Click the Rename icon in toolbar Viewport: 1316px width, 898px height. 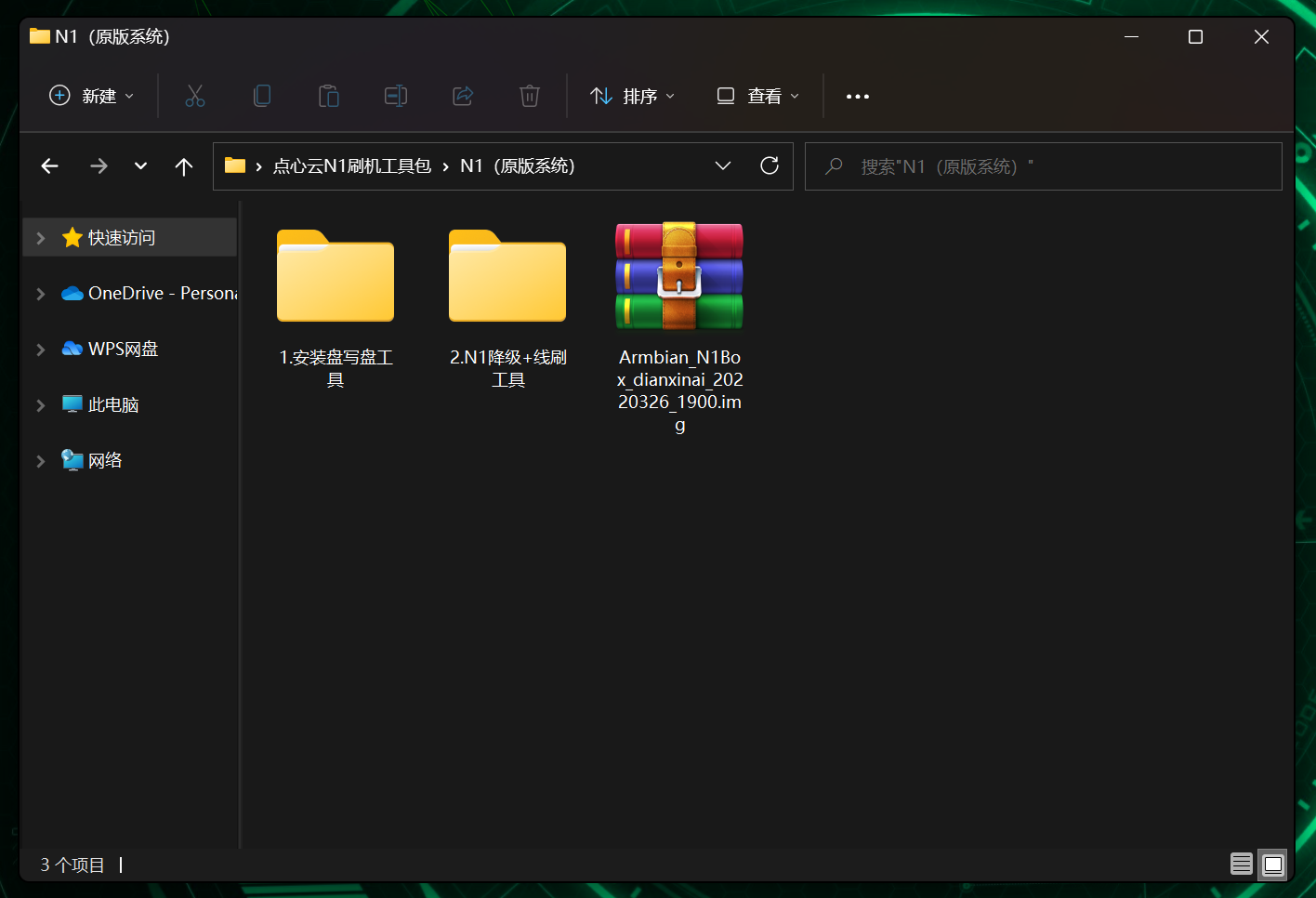tap(396, 96)
